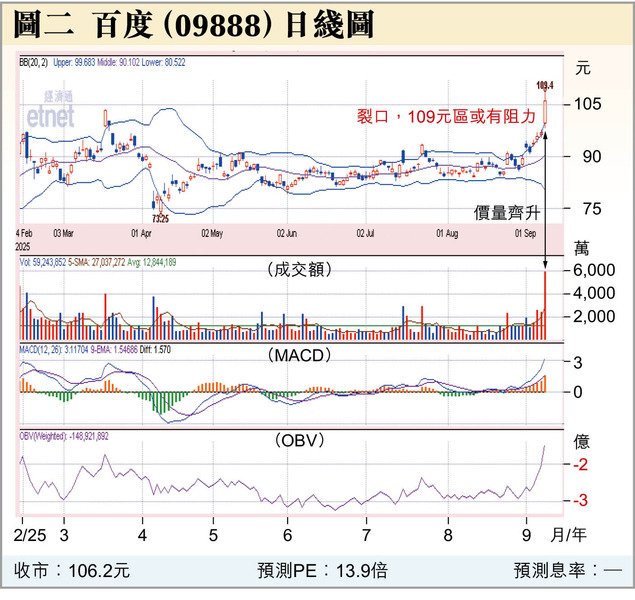This screenshot has height=600, width=635.
Task: Click the 萬 volume unit label
Action: (x=582, y=248)
